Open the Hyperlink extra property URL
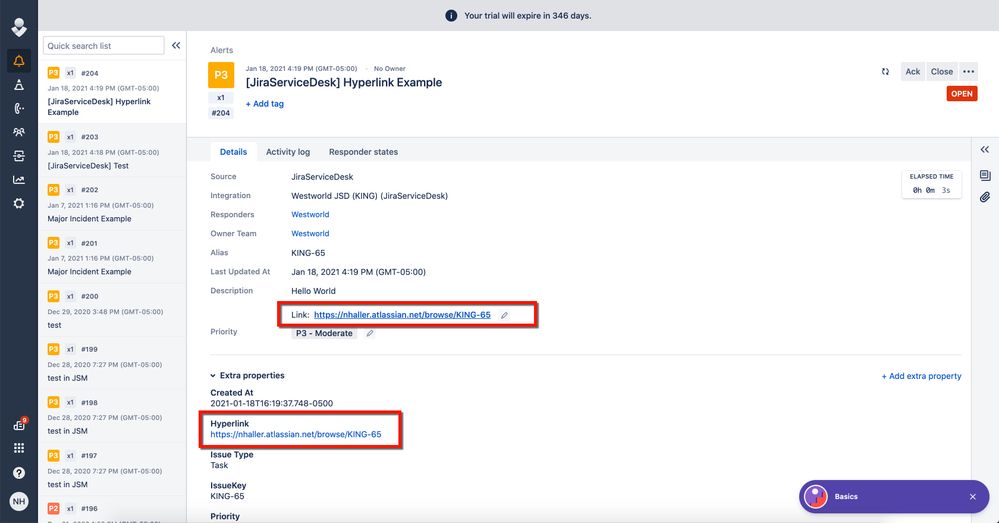 click(x=296, y=434)
